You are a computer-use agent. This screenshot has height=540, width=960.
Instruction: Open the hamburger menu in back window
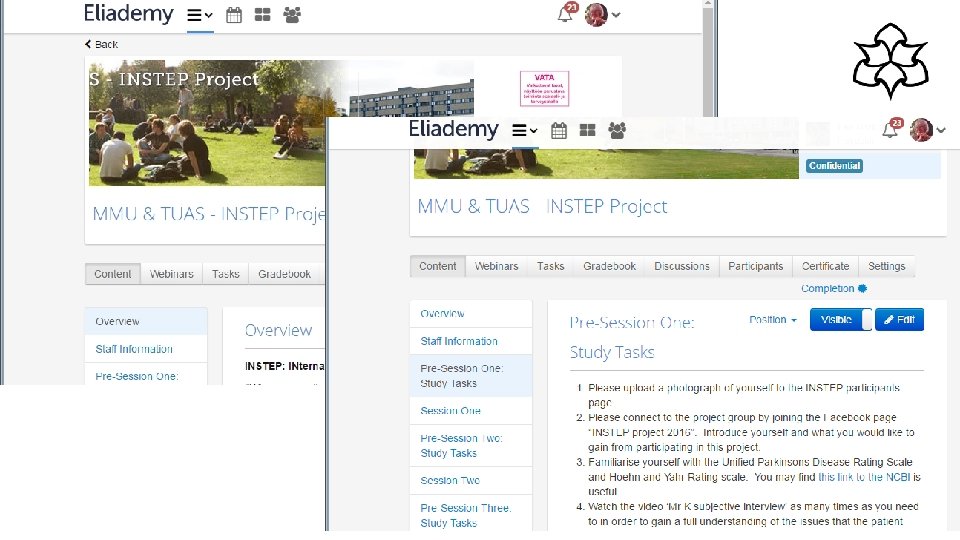coord(200,15)
